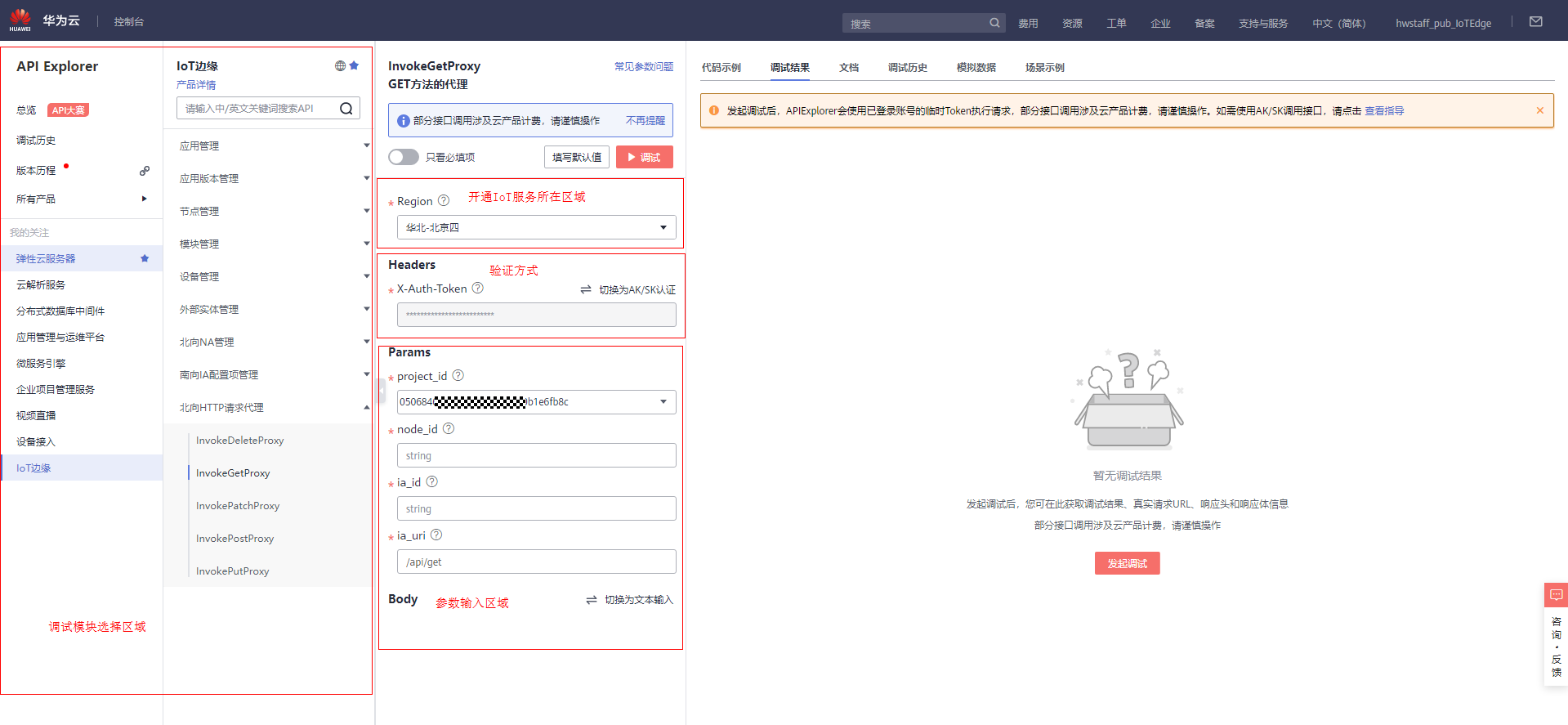This screenshot has width=1568, height=725.
Task: Click the API search magnifier icon
Action: (346, 109)
